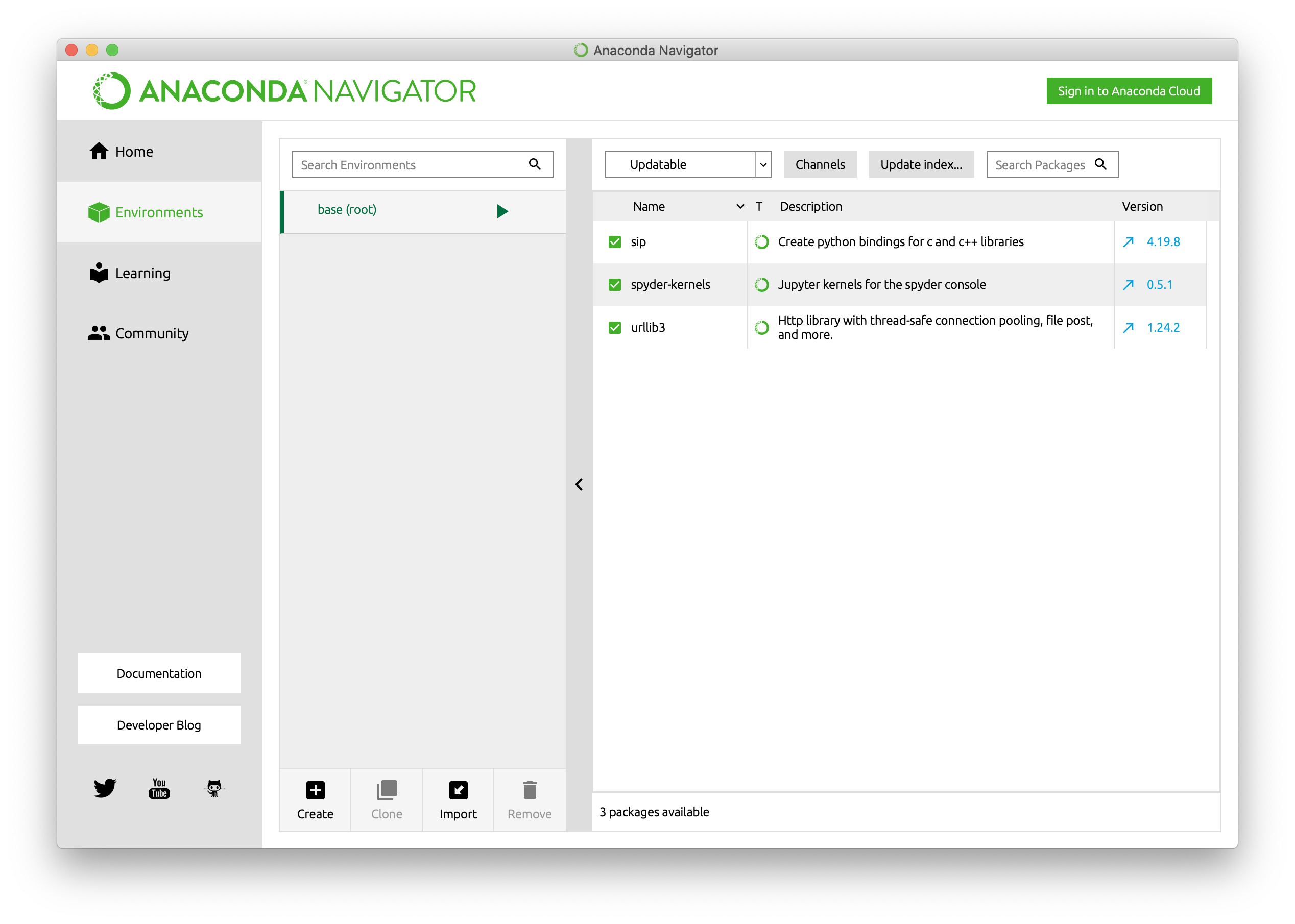Open the GitHub octocat icon link
The image size is (1295, 924).
click(214, 788)
